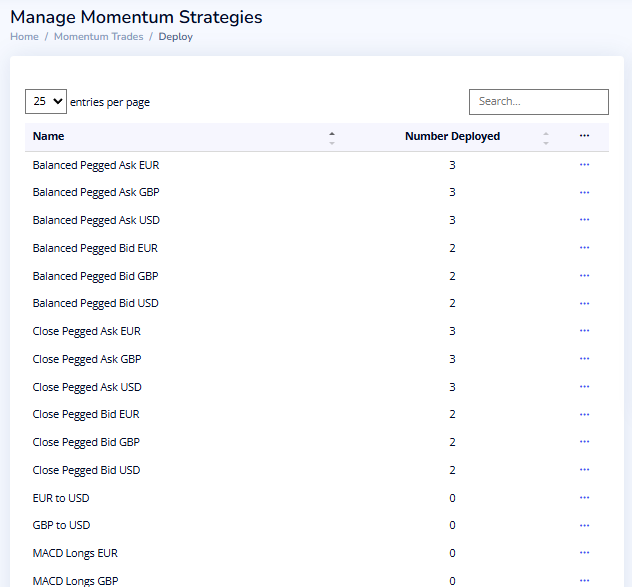Click the Name column header
Screen dimensions: 632x587
tap(48, 137)
